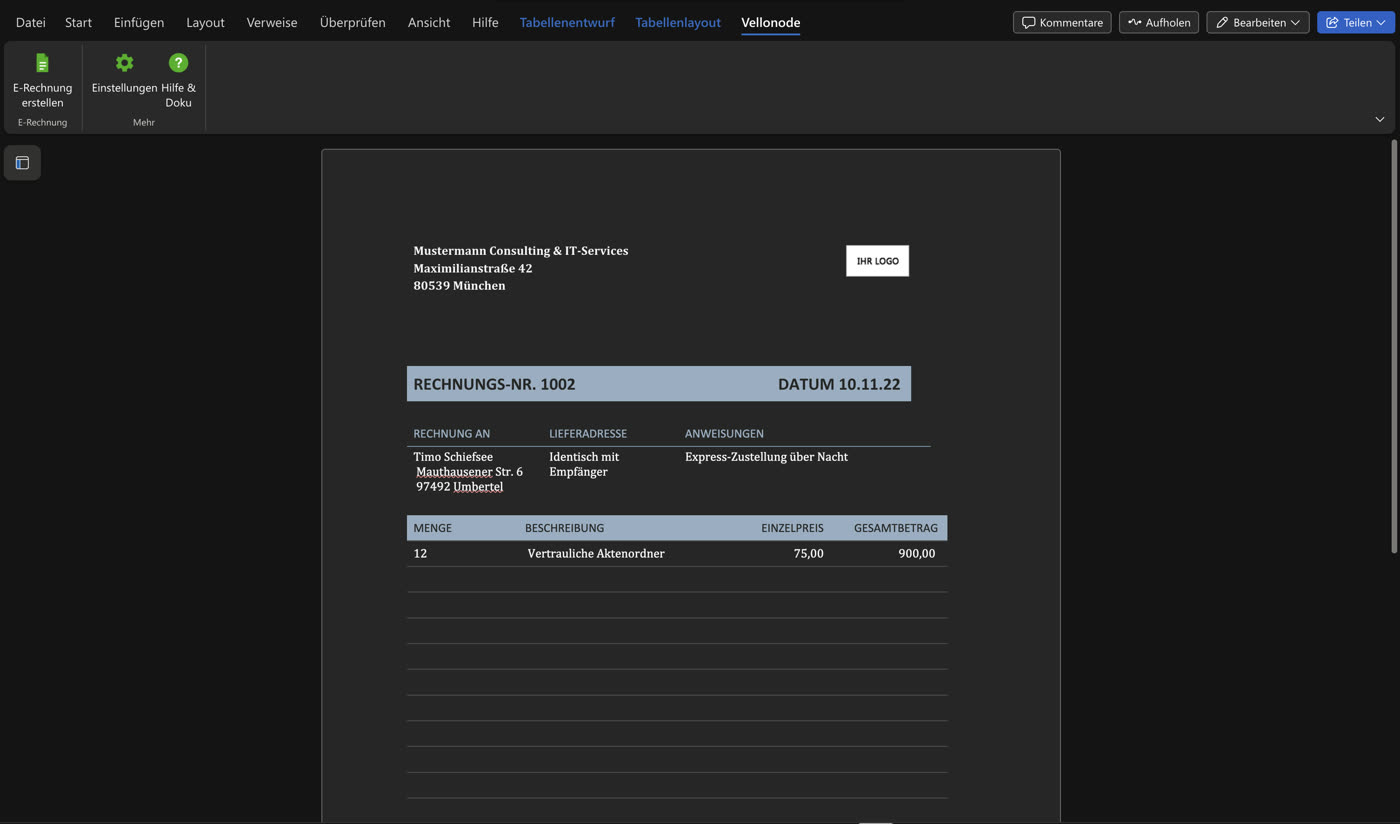The image size is (1400, 824).
Task: Click the company name Mustermann Consulting & IT-Services
Action: [521, 251]
